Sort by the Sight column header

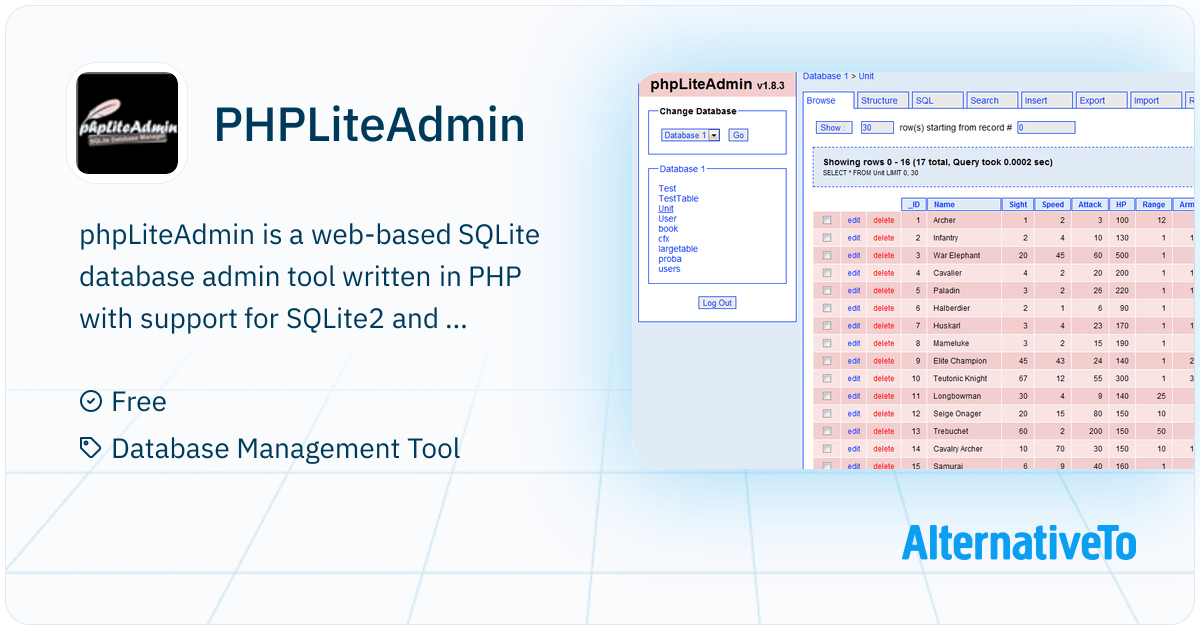point(1018,204)
